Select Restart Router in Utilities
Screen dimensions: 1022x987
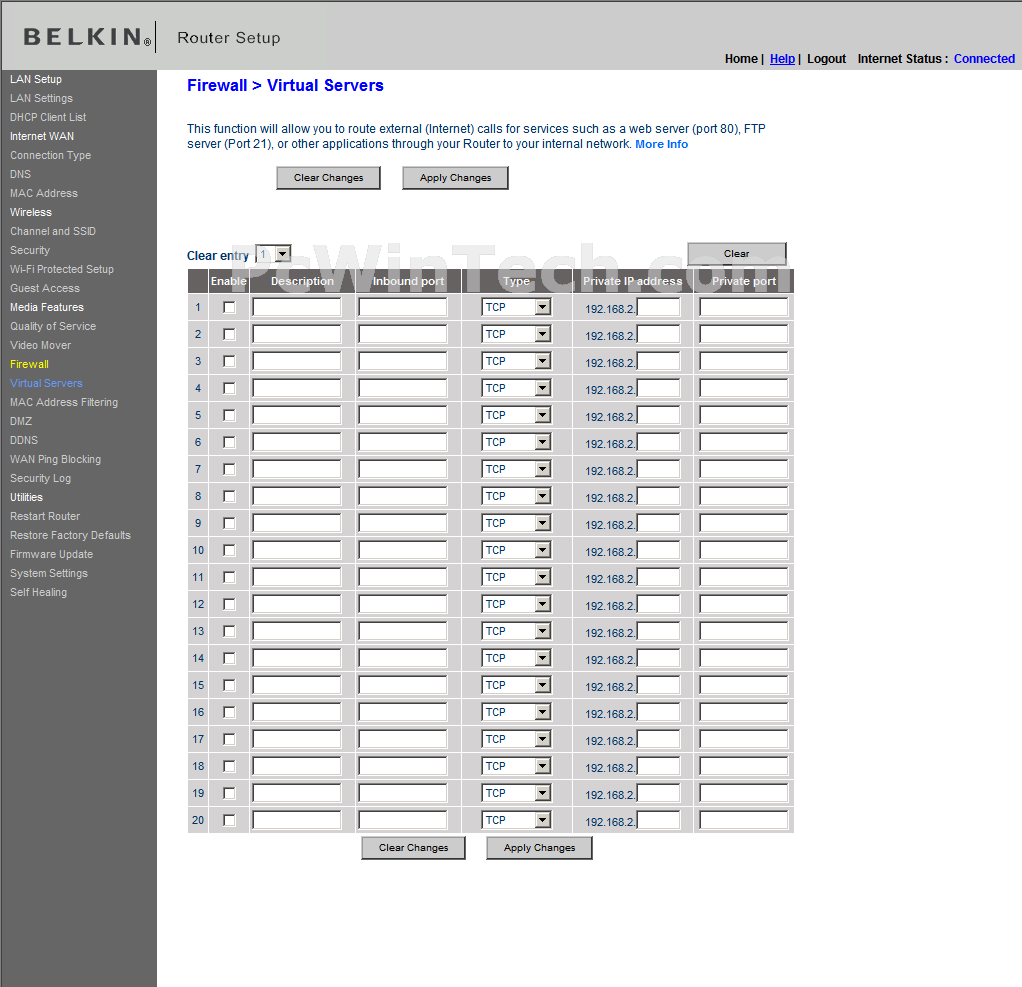point(45,516)
